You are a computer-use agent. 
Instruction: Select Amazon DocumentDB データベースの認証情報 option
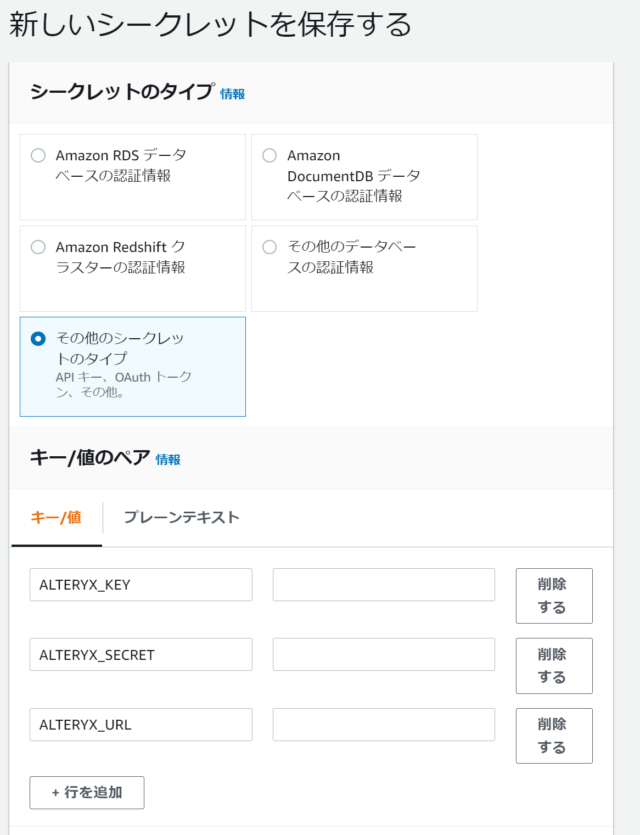269,155
